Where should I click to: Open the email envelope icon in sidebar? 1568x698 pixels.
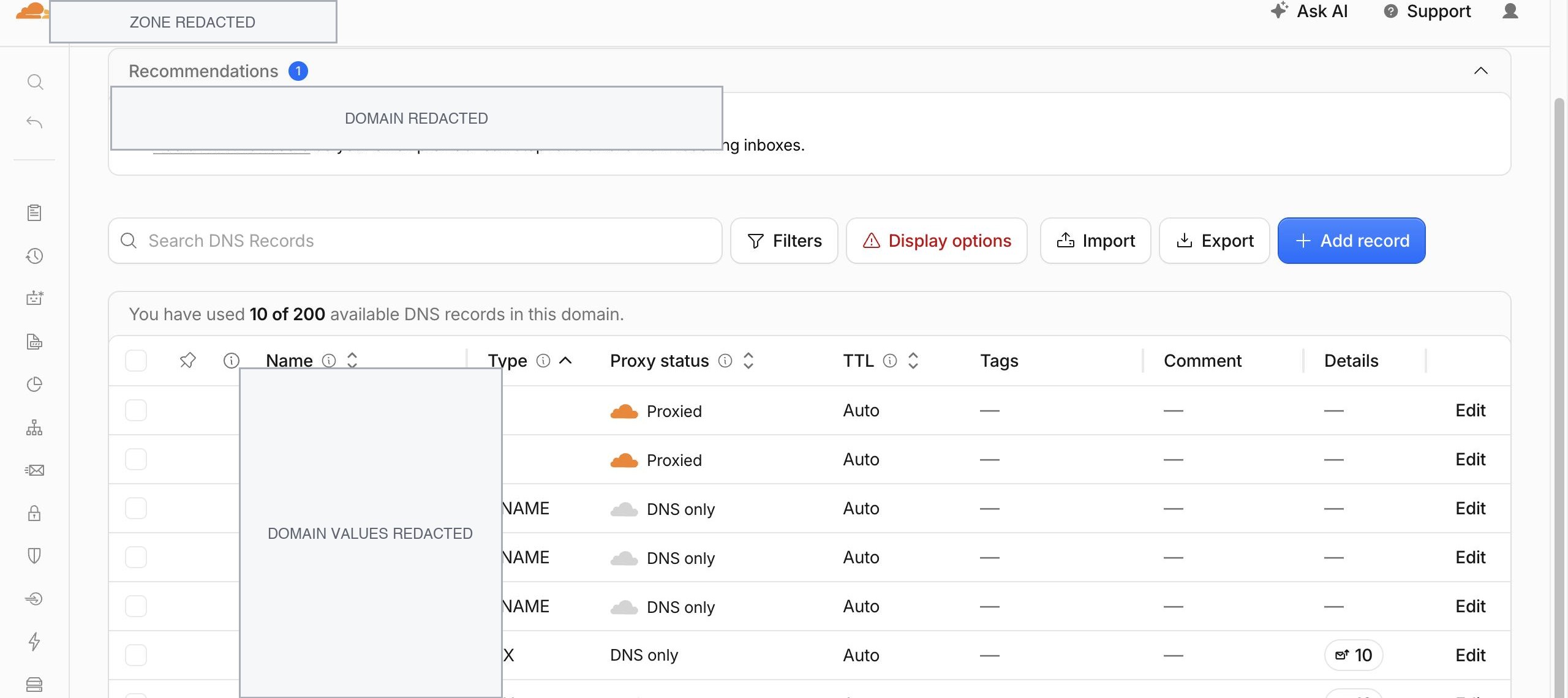click(x=34, y=470)
